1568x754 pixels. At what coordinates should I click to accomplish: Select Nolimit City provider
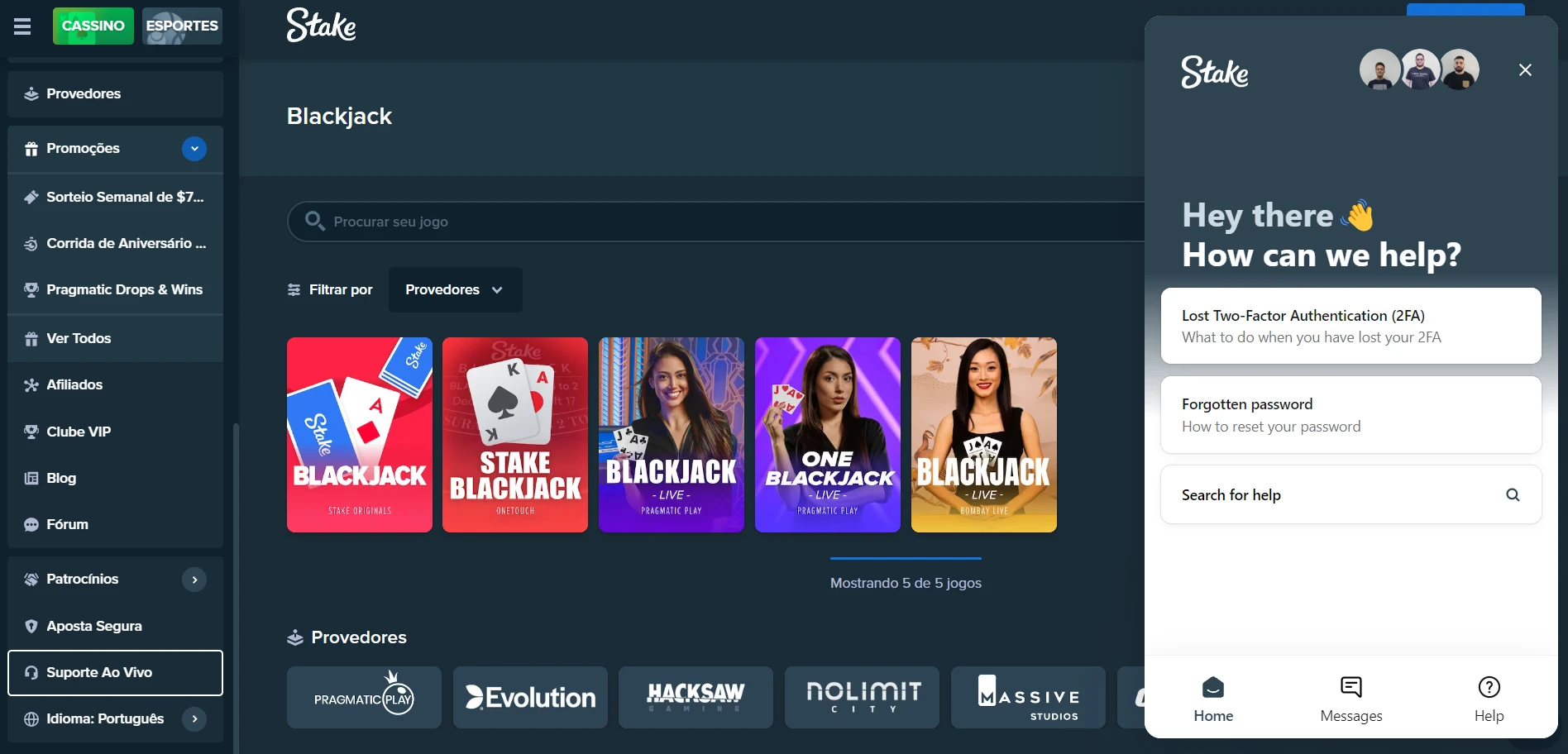(862, 698)
